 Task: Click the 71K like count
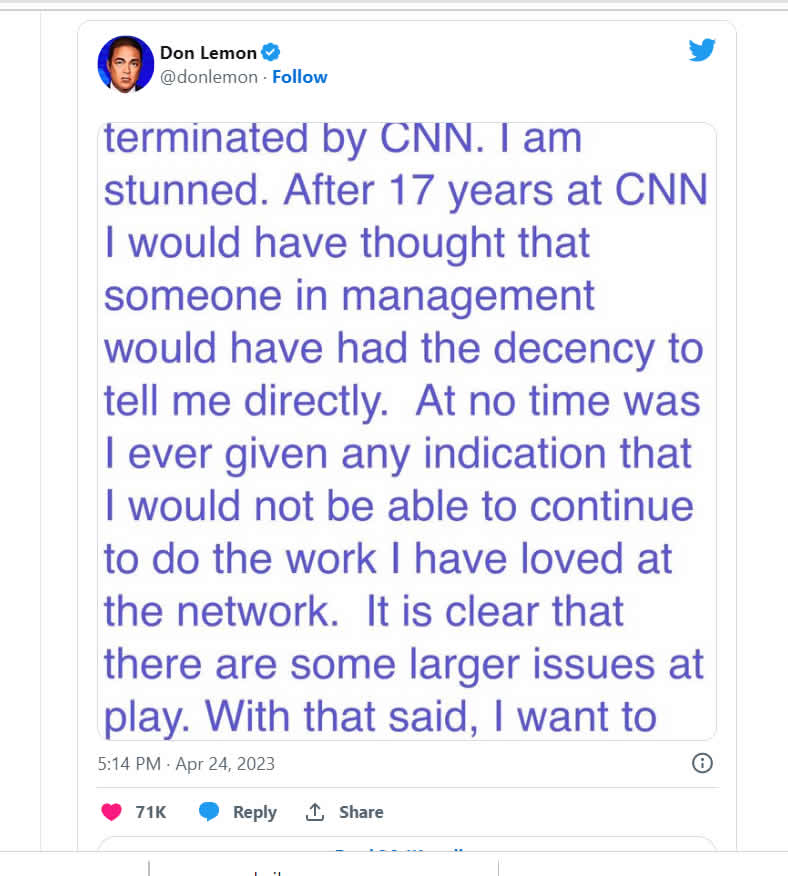(x=151, y=812)
